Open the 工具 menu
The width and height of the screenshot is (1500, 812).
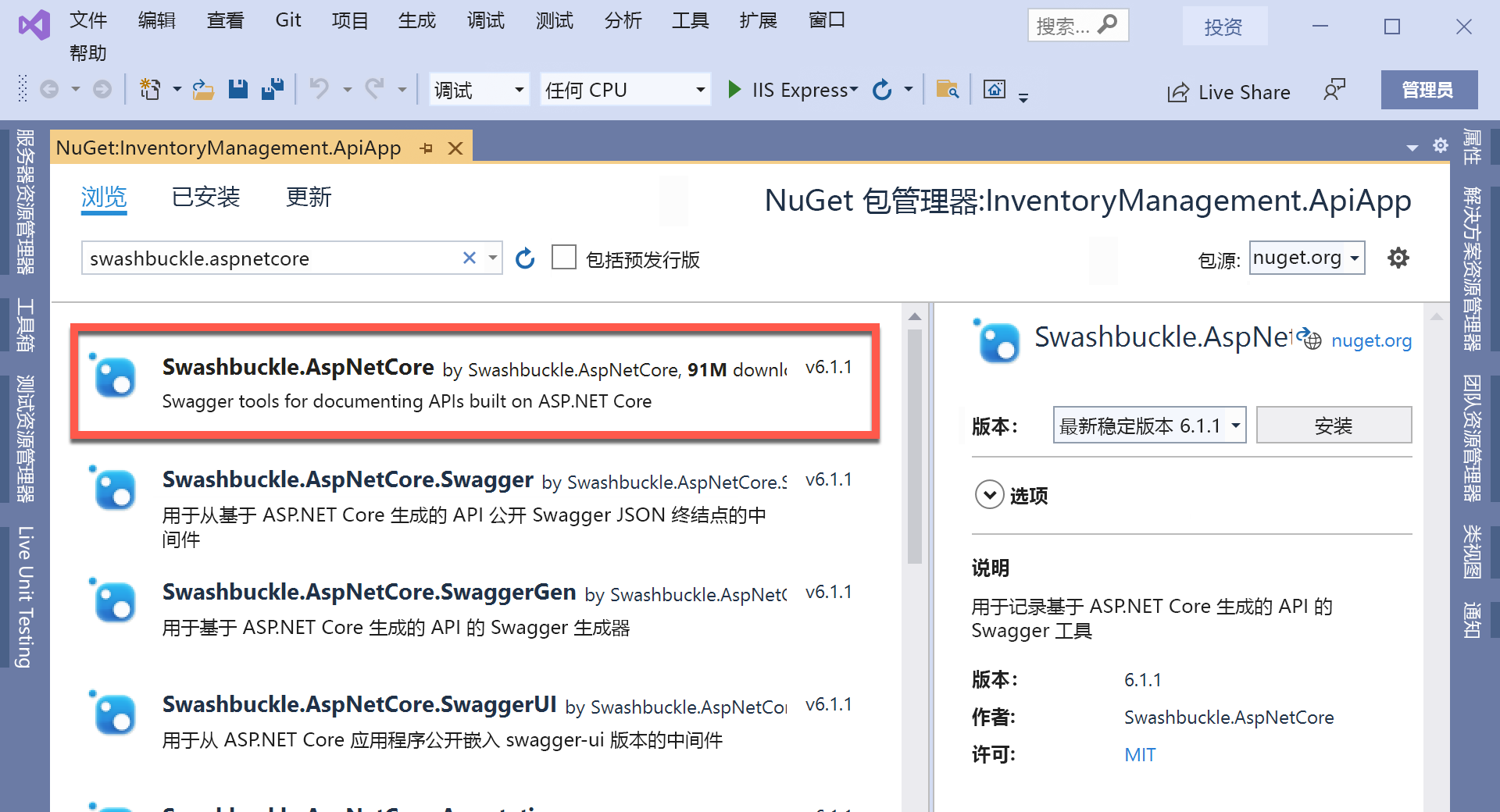(691, 20)
